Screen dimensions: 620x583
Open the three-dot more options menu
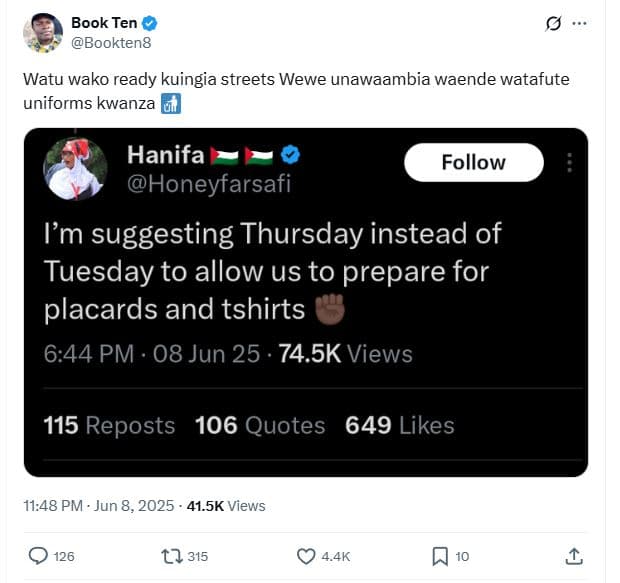point(581,23)
